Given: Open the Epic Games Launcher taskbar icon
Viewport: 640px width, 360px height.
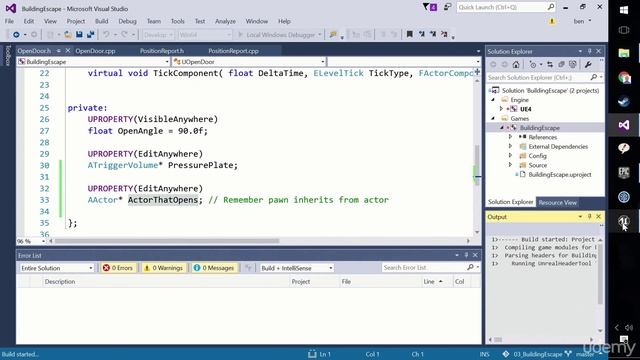Looking at the screenshot, I should coord(624,173).
